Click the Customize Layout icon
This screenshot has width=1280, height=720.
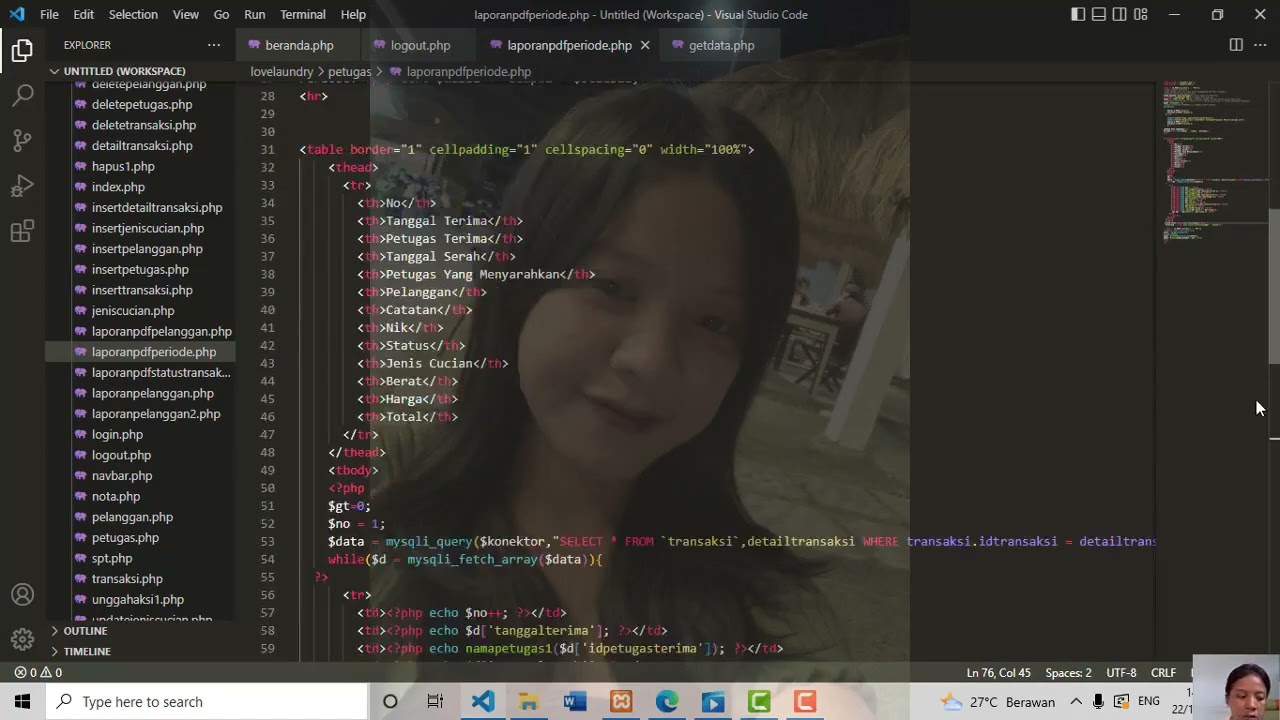[1141, 14]
